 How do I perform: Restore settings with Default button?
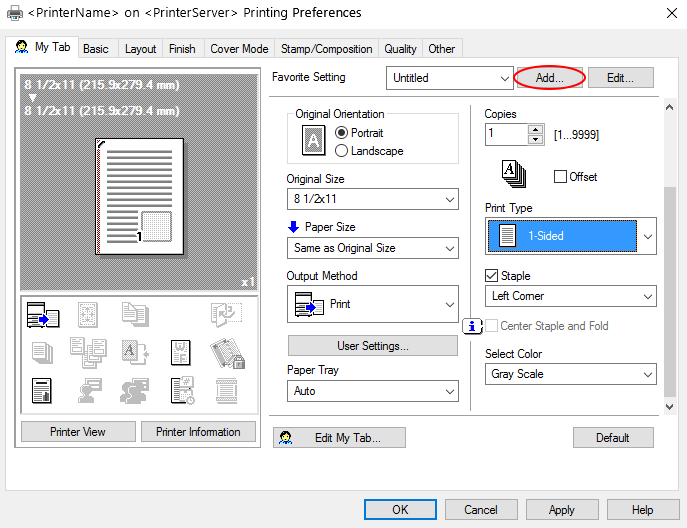coord(613,437)
